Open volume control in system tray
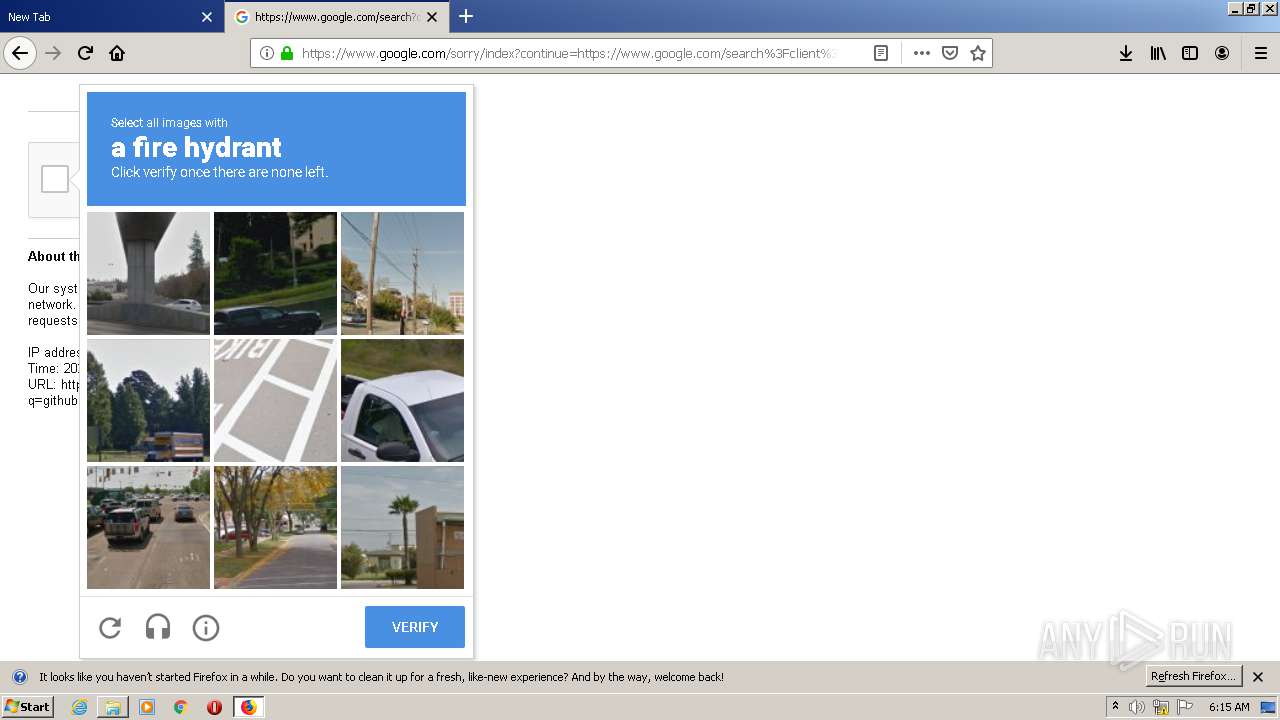The image size is (1280, 720). [1137, 707]
